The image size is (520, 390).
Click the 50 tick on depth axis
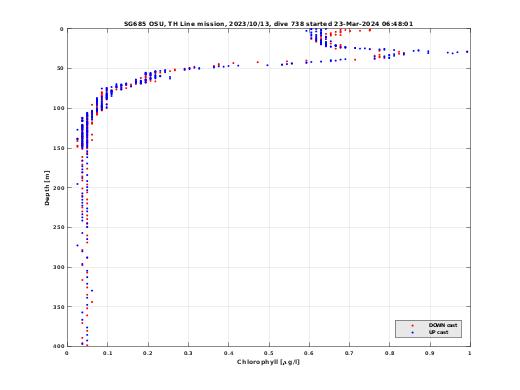tap(60, 68)
